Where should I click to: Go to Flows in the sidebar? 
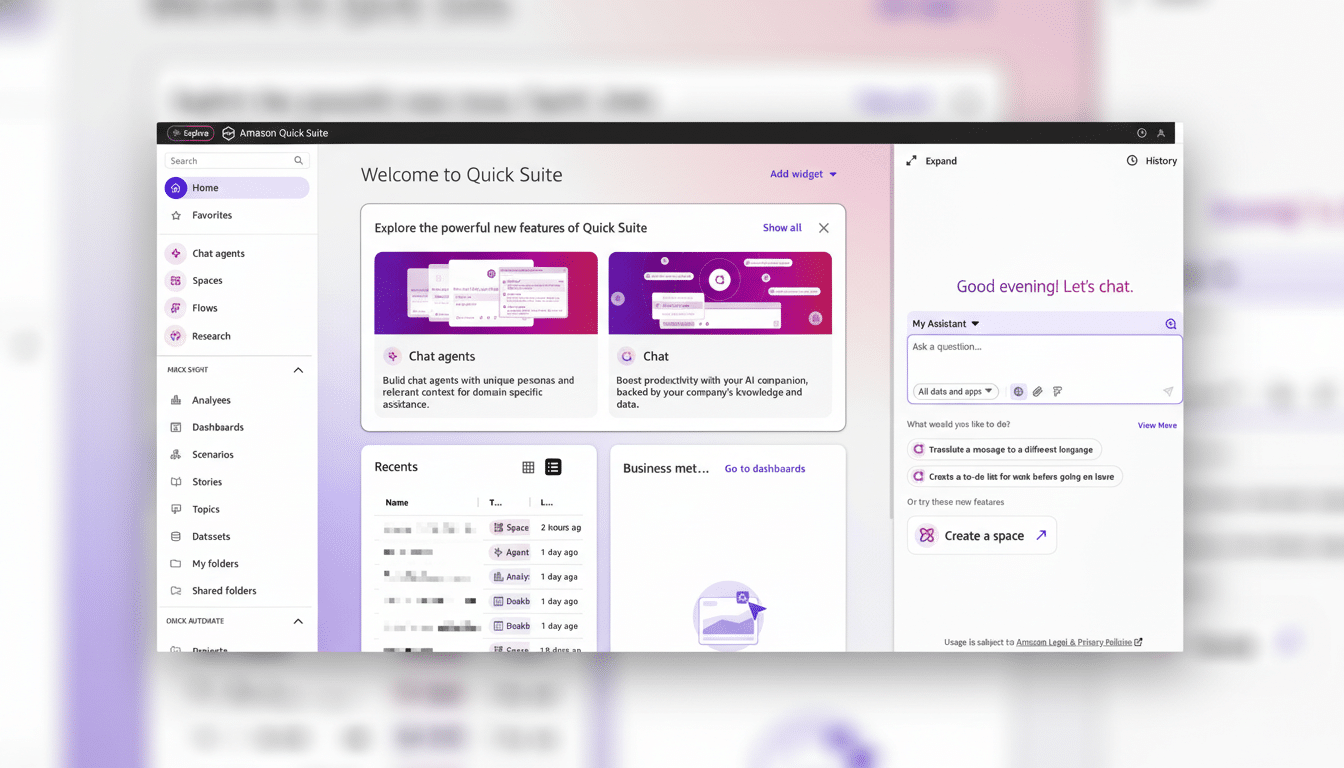tap(204, 308)
